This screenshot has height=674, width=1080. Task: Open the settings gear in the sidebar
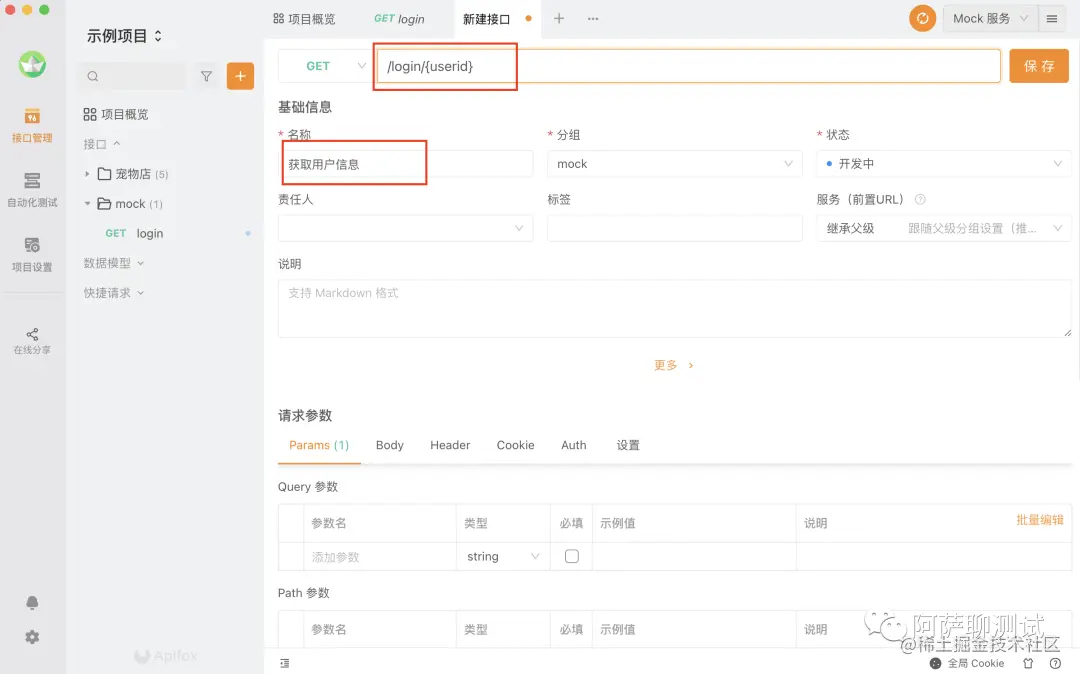(x=32, y=636)
